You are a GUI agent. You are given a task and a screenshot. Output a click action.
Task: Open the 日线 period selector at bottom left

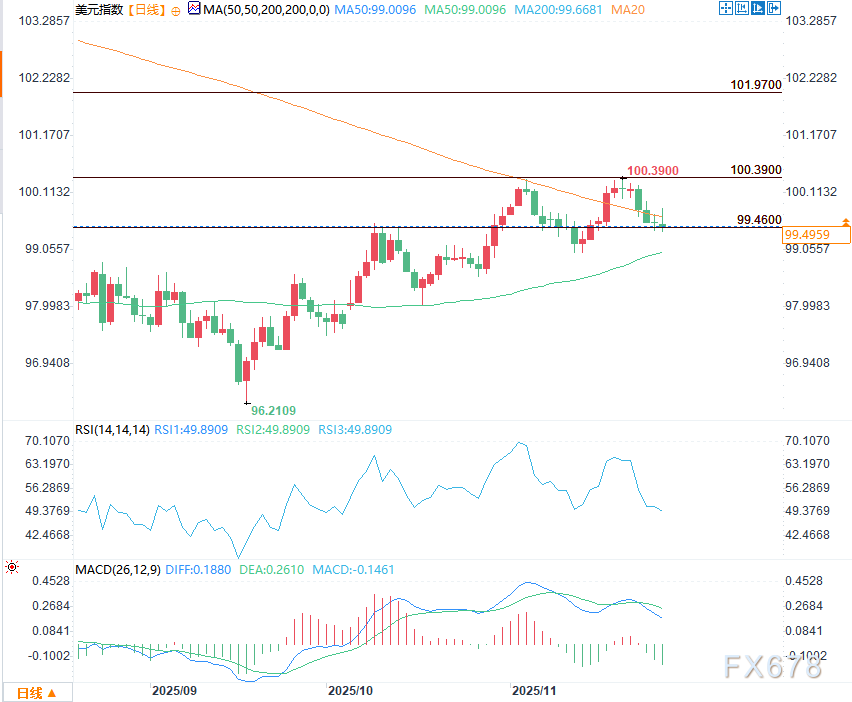(30, 692)
